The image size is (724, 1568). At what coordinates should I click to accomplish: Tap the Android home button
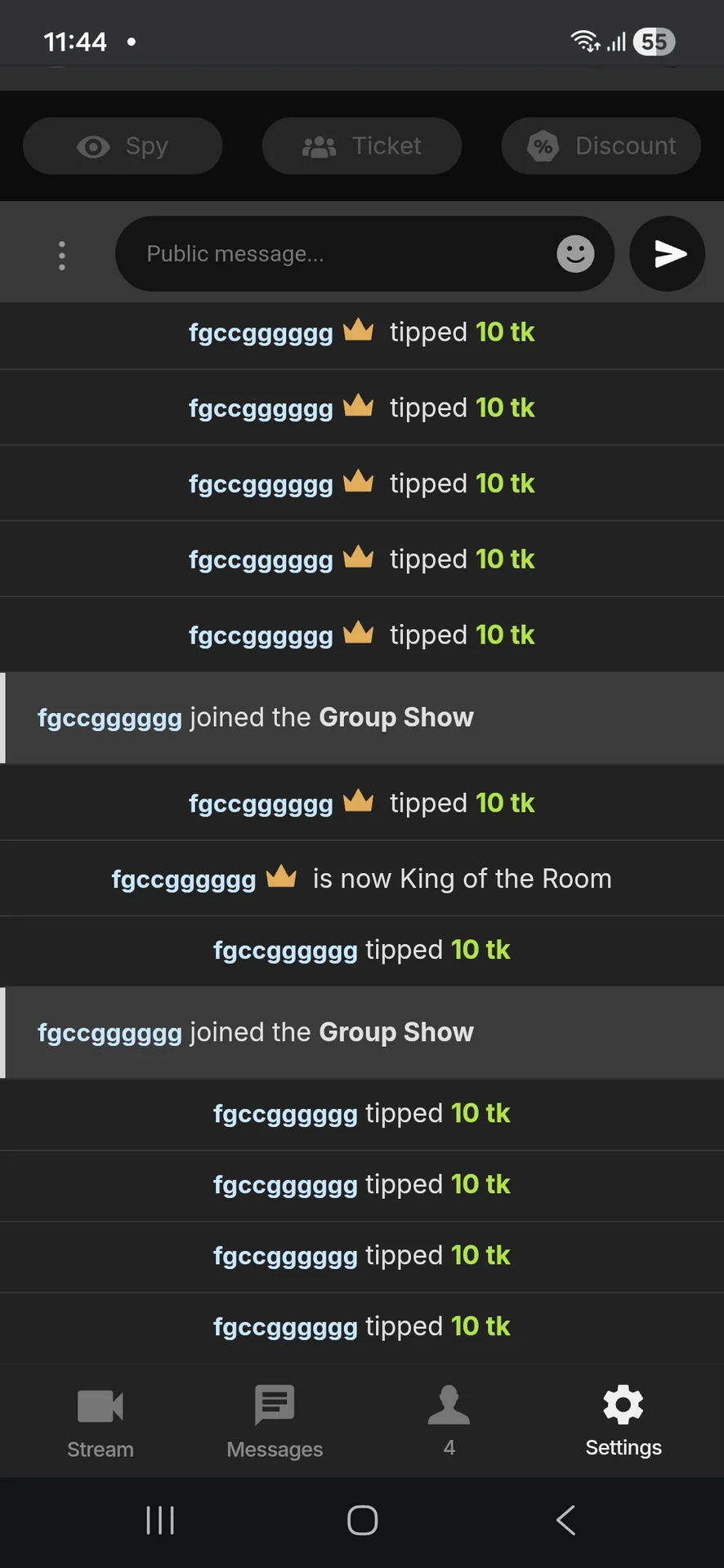coord(362,1521)
